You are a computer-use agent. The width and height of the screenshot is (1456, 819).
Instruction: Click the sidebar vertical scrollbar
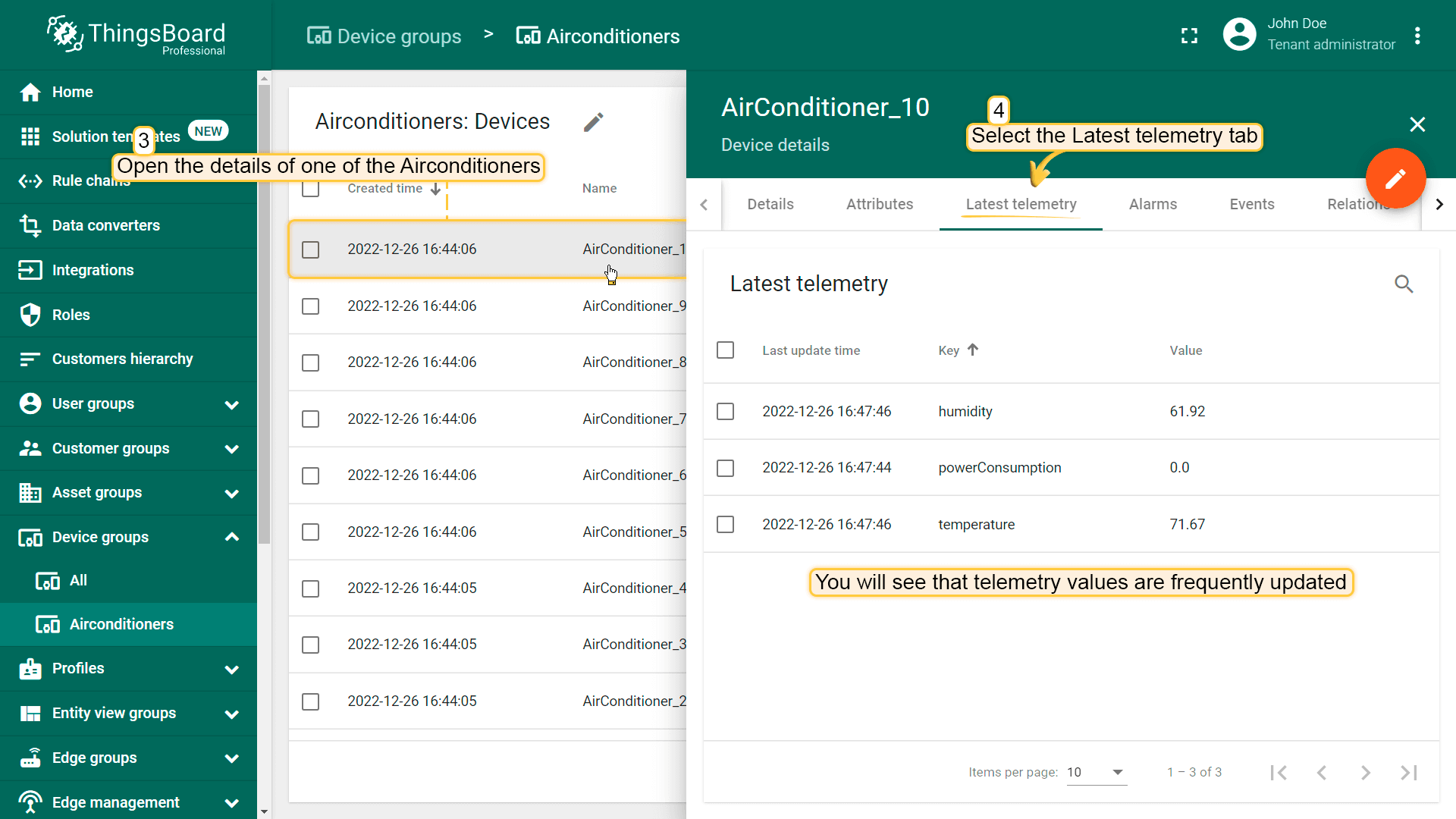pyautogui.click(x=264, y=315)
